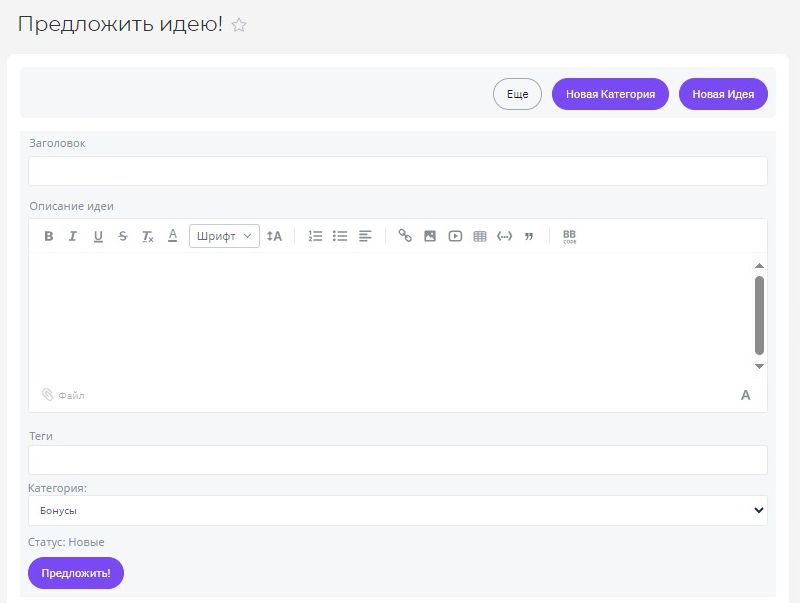
Task: Clear text formatting icon
Action: click(x=148, y=236)
